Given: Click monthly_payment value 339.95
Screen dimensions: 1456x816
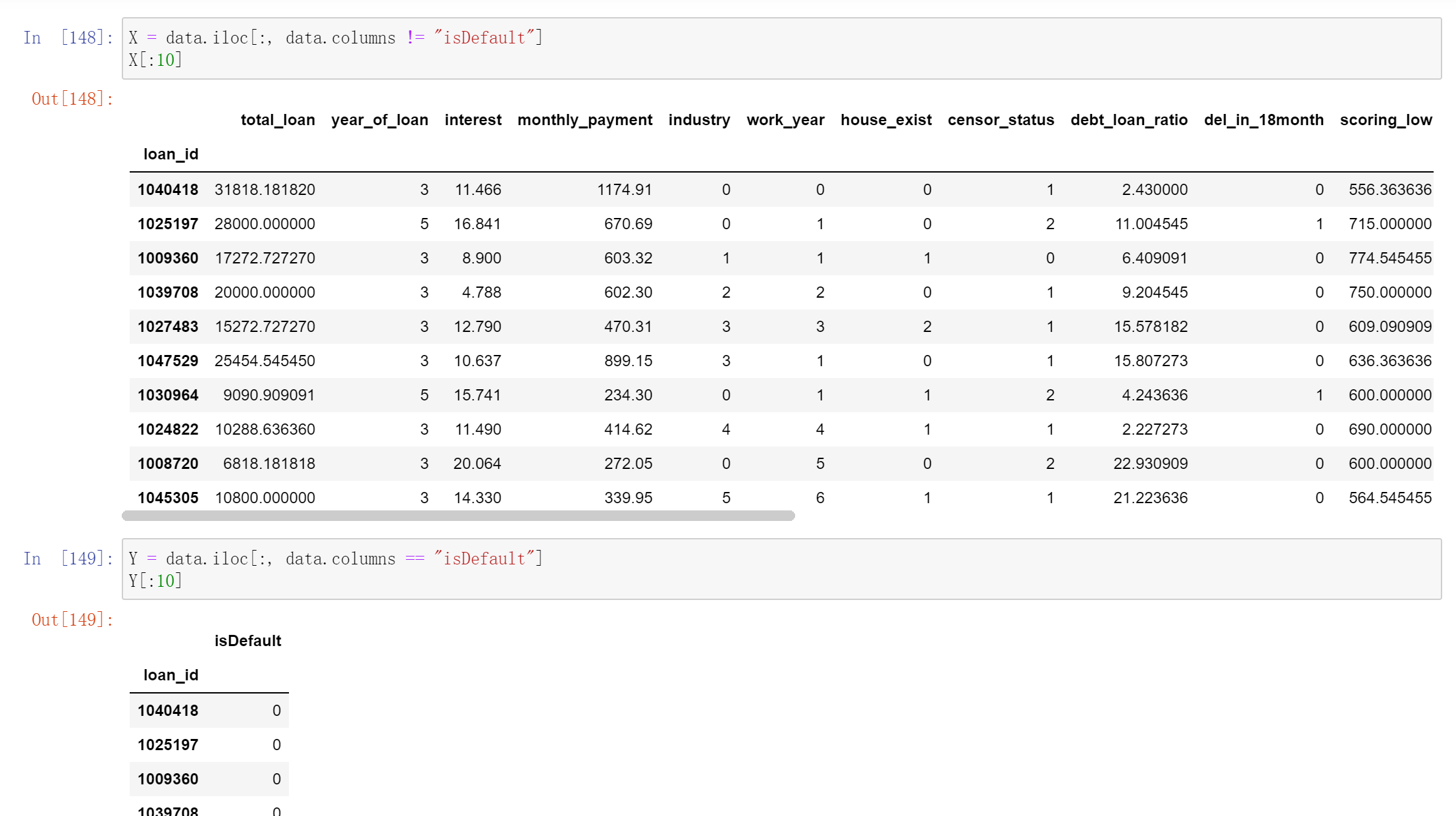Looking at the screenshot, I should (x=628, y=498).
